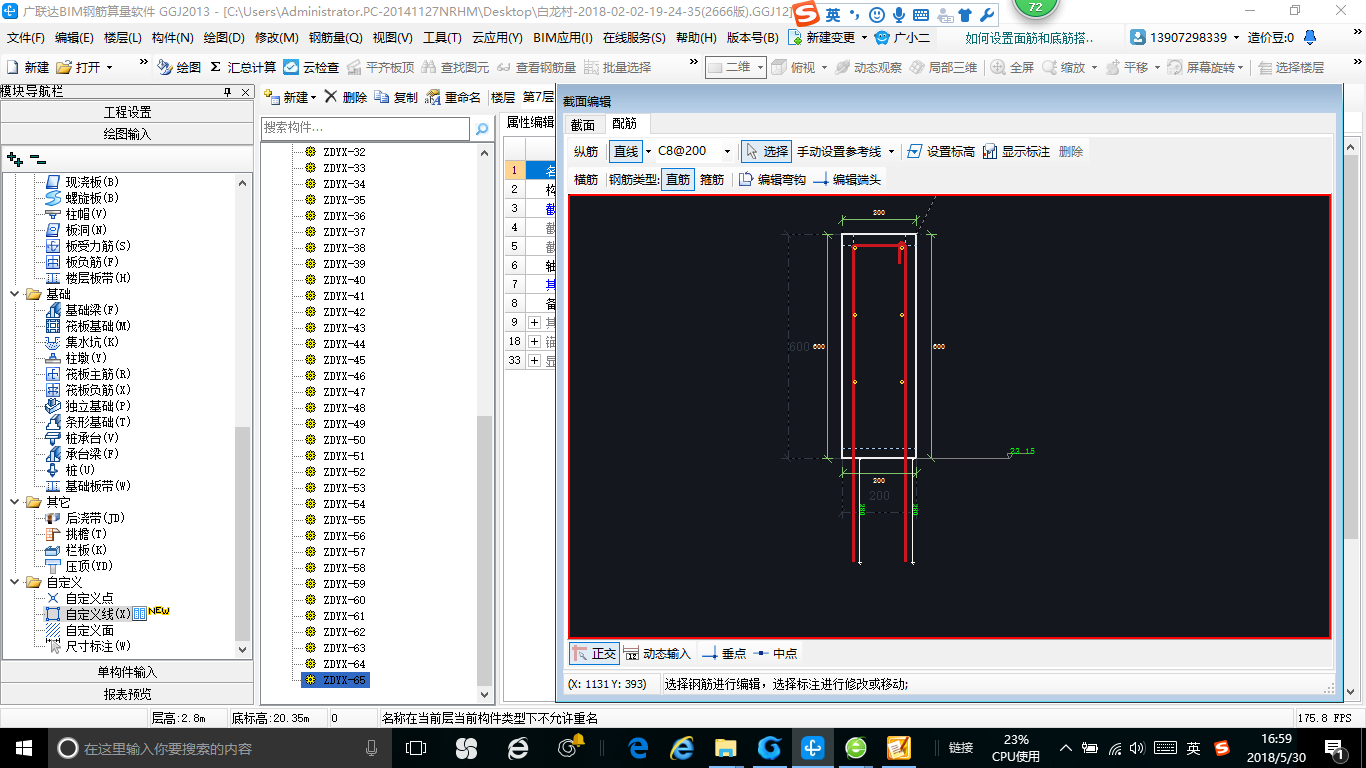Click the 如何设置面筋和底筋搭 help link
The height and width of the screenshot is (768, 1366).
click(x=1029, y=38)
